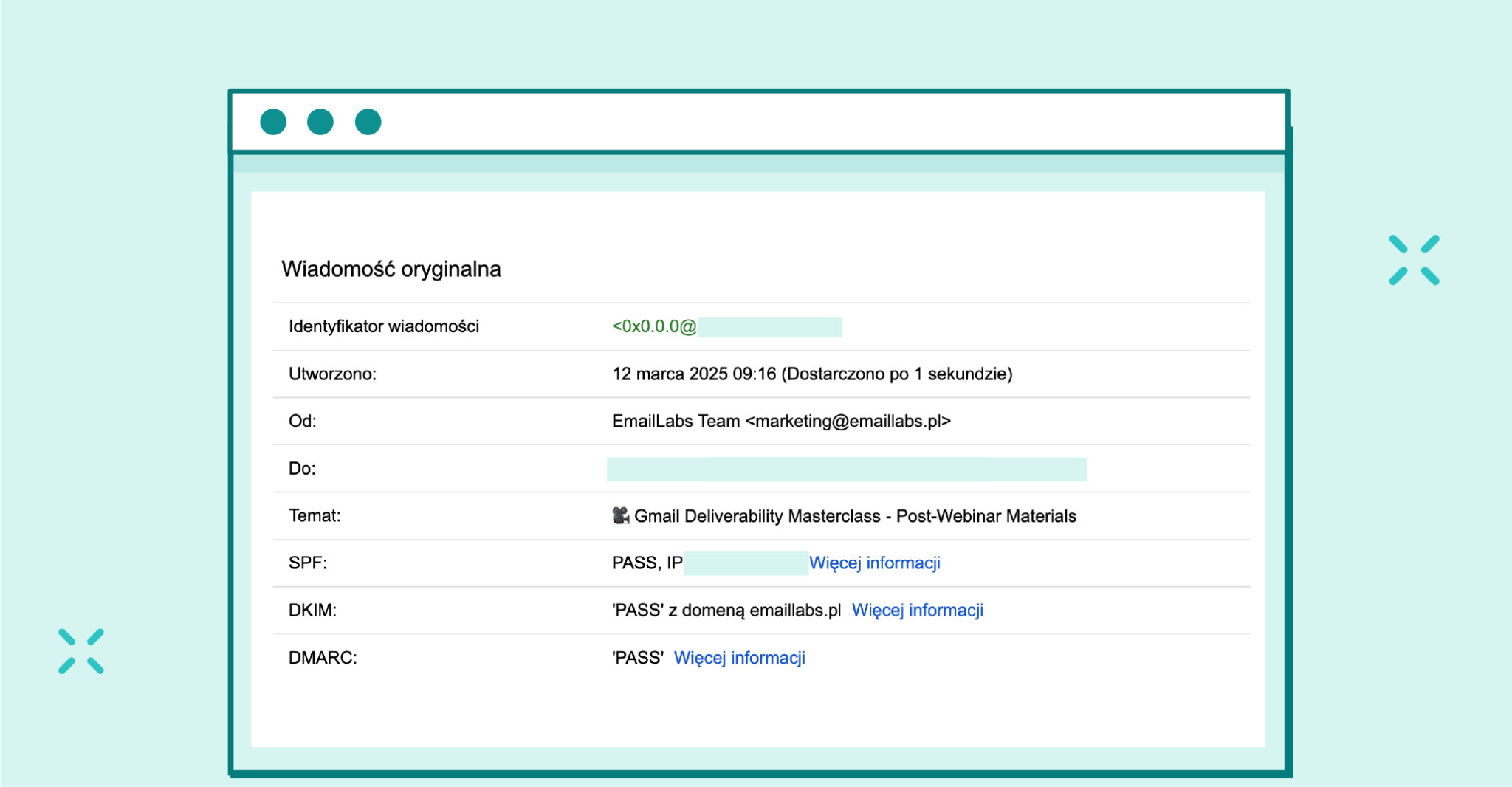Click the 'DKIM:' row label
The height and width of the screenshot is (787, 1512).
(x=312, y=611)
